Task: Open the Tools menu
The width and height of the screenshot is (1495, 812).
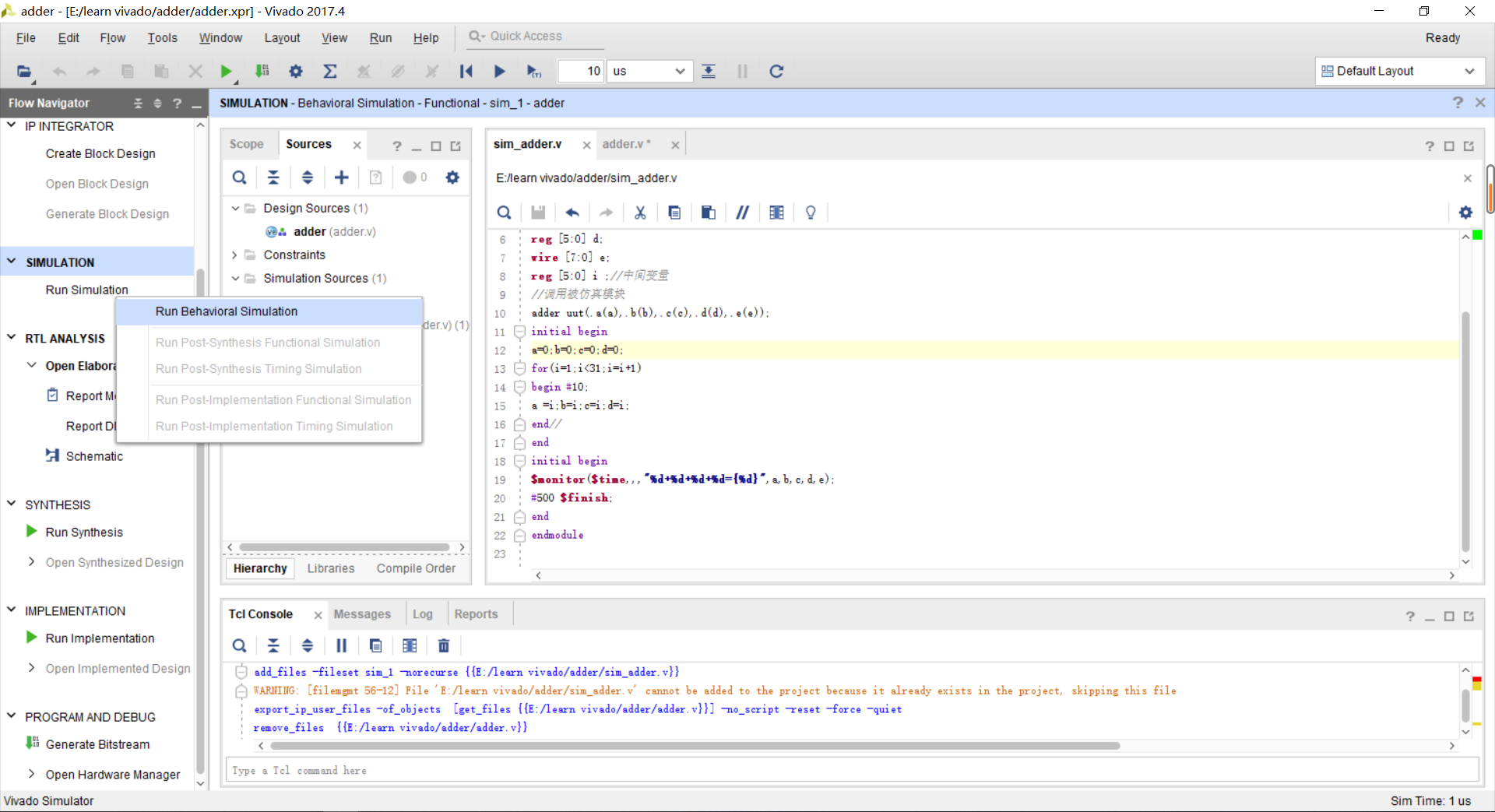Action: (162, 38)
